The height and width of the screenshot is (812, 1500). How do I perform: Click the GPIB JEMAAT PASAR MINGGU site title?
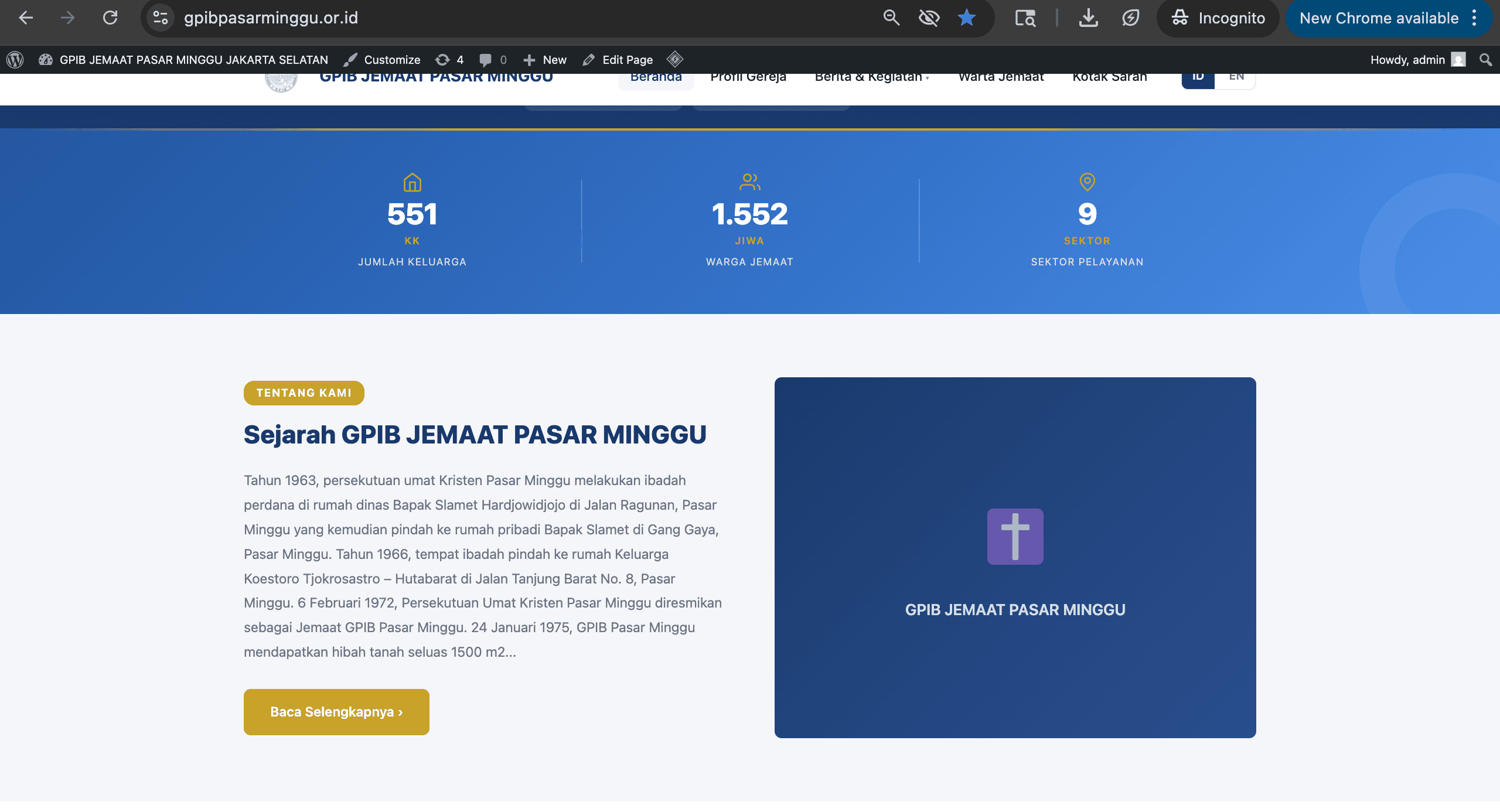pyautogui.click(x=436, y=79)
